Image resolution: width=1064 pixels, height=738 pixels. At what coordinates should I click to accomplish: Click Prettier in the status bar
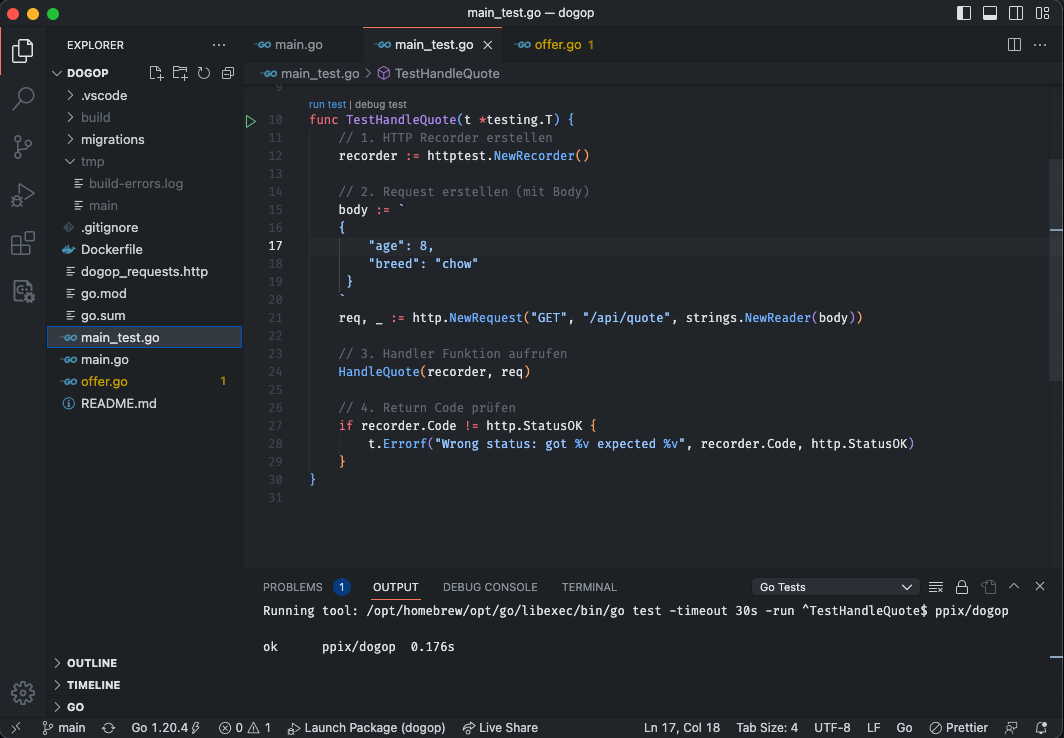959,728
